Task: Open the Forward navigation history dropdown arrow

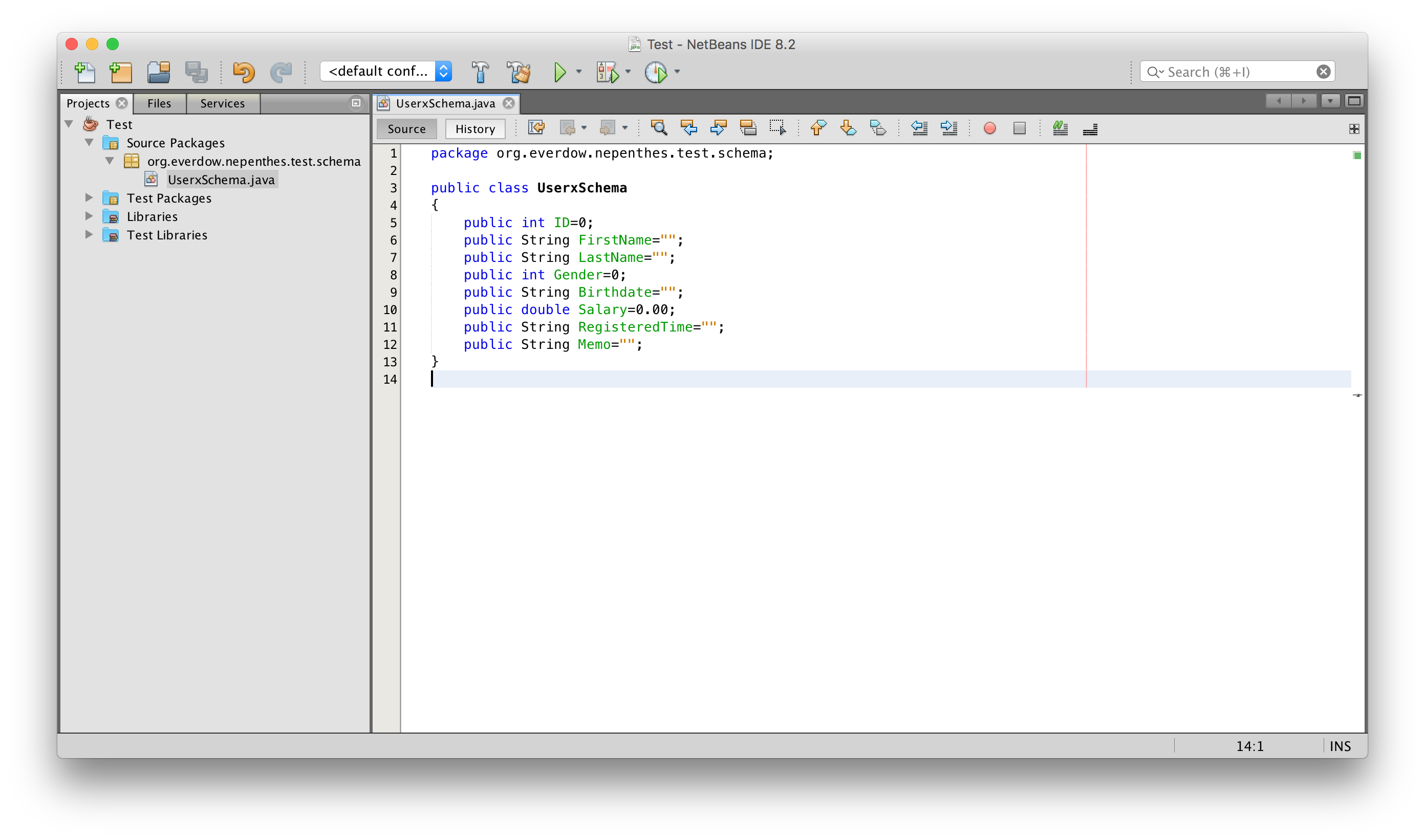Action: [624, 128]
